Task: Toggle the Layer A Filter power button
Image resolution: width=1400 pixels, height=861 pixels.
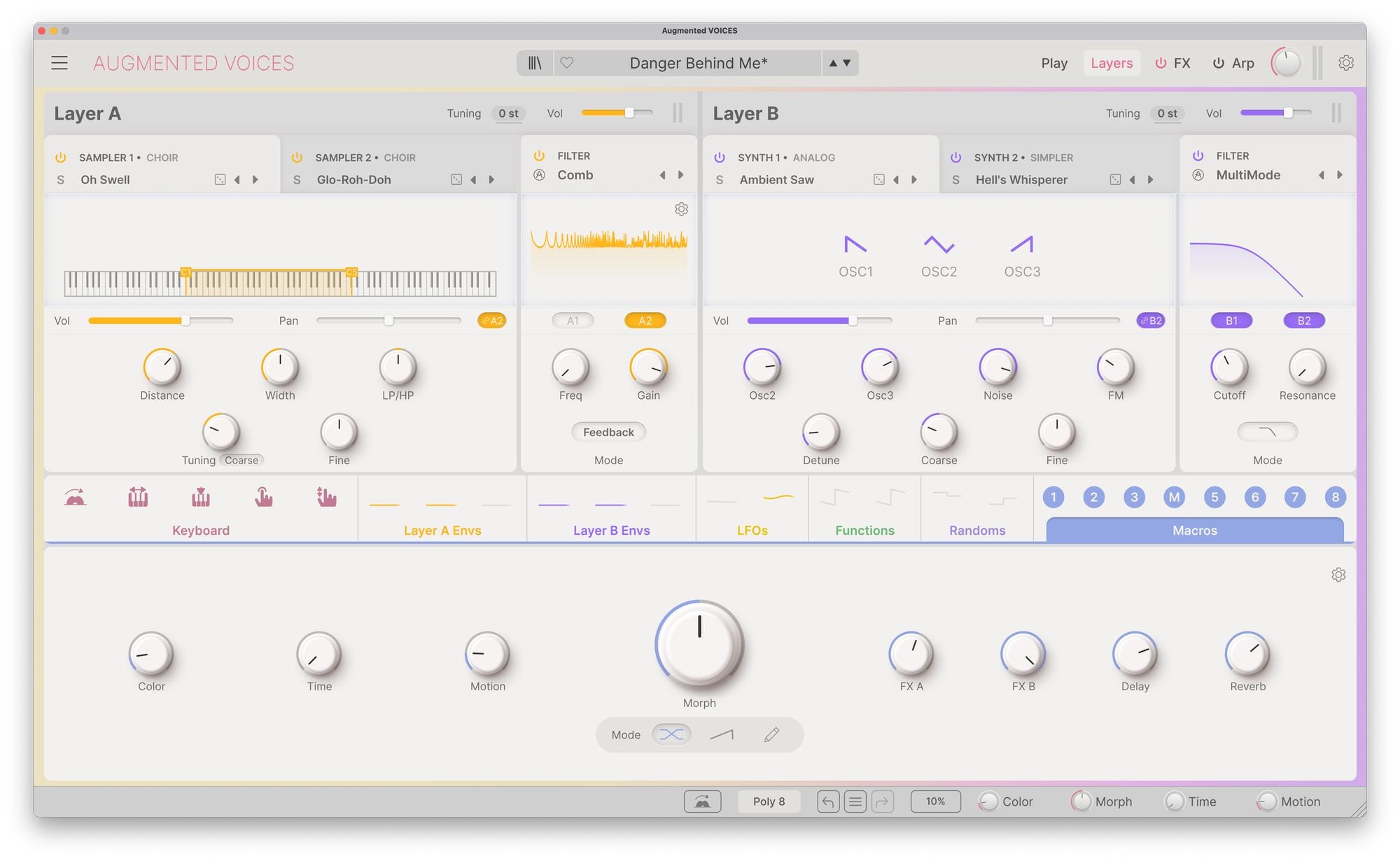Action: [539, 155]
